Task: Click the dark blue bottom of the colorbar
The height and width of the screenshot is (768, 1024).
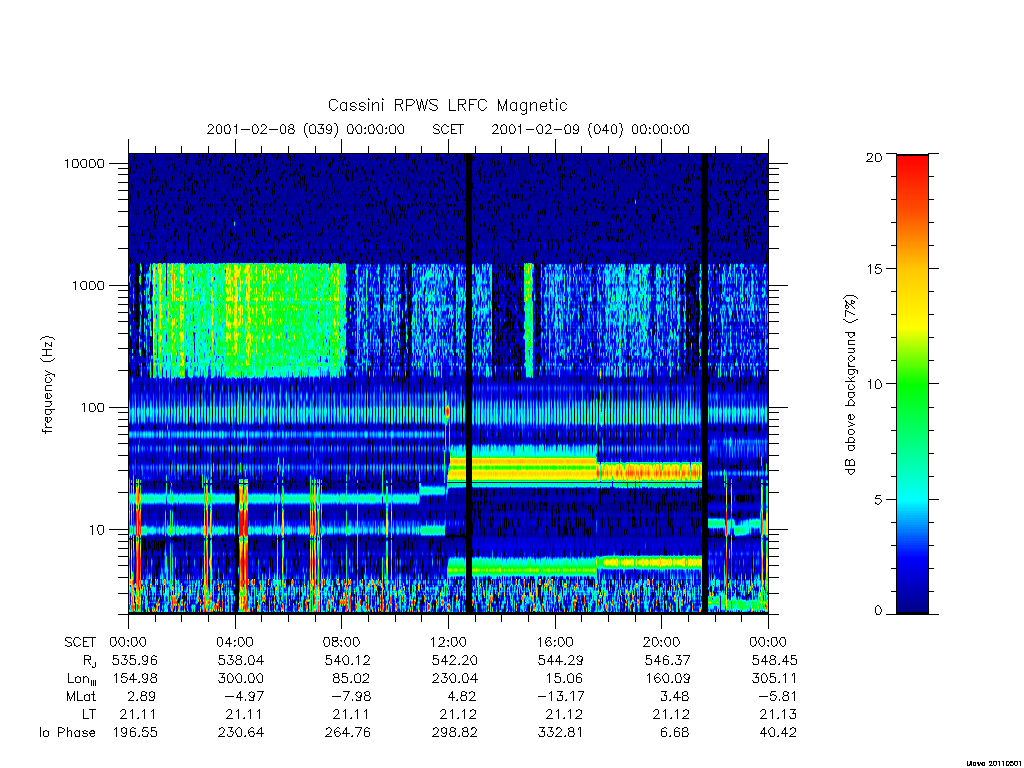Action: pos(912,598)
